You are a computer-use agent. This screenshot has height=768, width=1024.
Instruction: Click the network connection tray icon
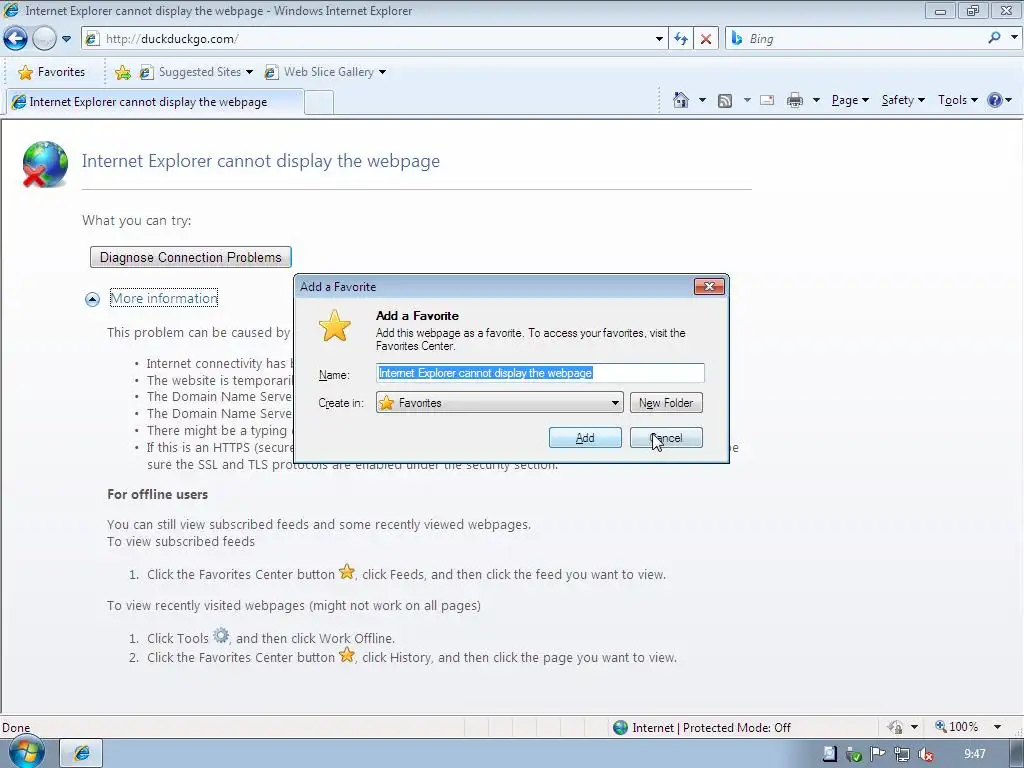click(x=902, y=754)
